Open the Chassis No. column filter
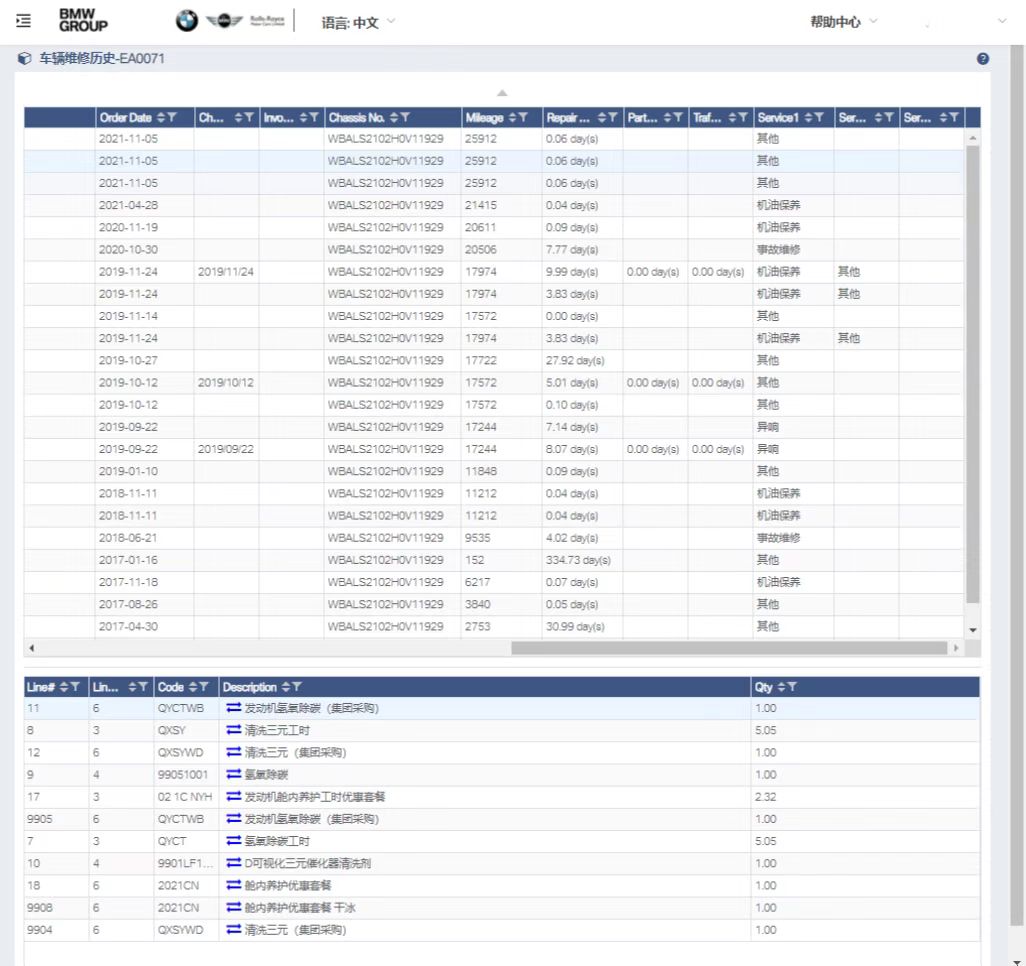The height and width of the screenshot is (966, 1026). (405, 118)
